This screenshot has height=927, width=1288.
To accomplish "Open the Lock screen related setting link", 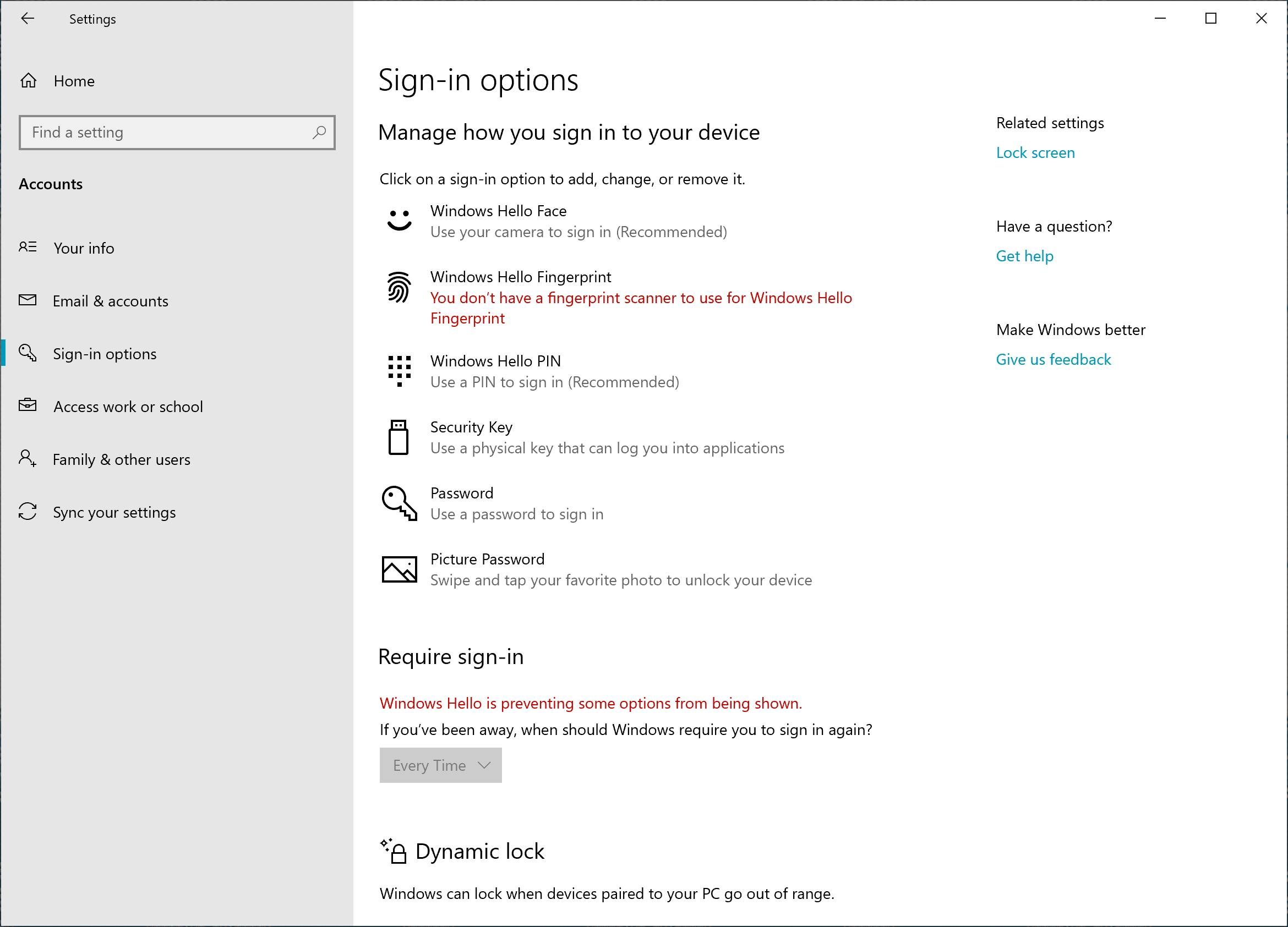I will tap(1035, 153).
